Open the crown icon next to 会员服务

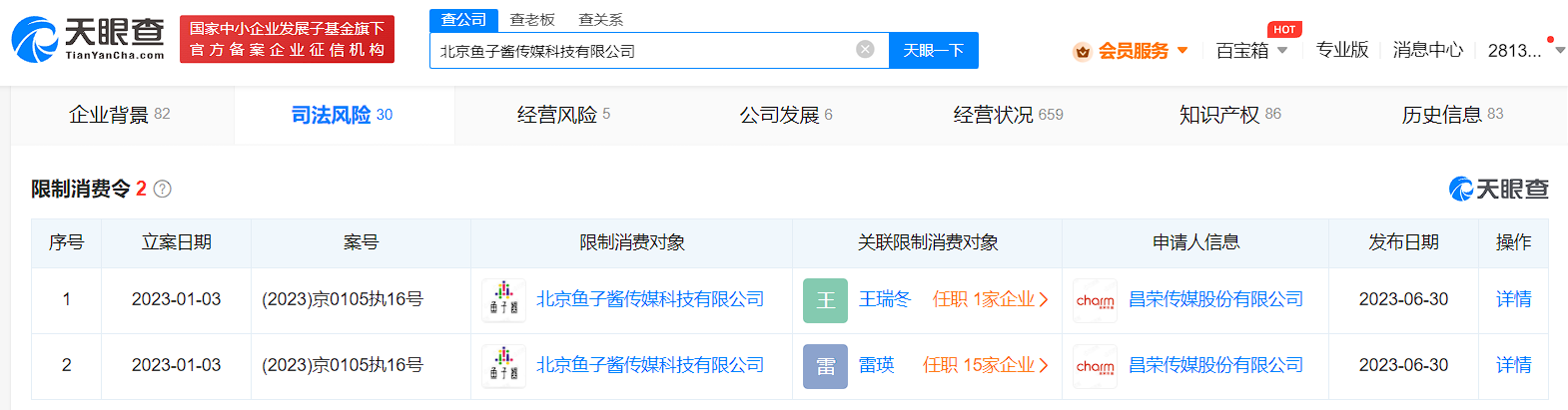coord(1082,51)
